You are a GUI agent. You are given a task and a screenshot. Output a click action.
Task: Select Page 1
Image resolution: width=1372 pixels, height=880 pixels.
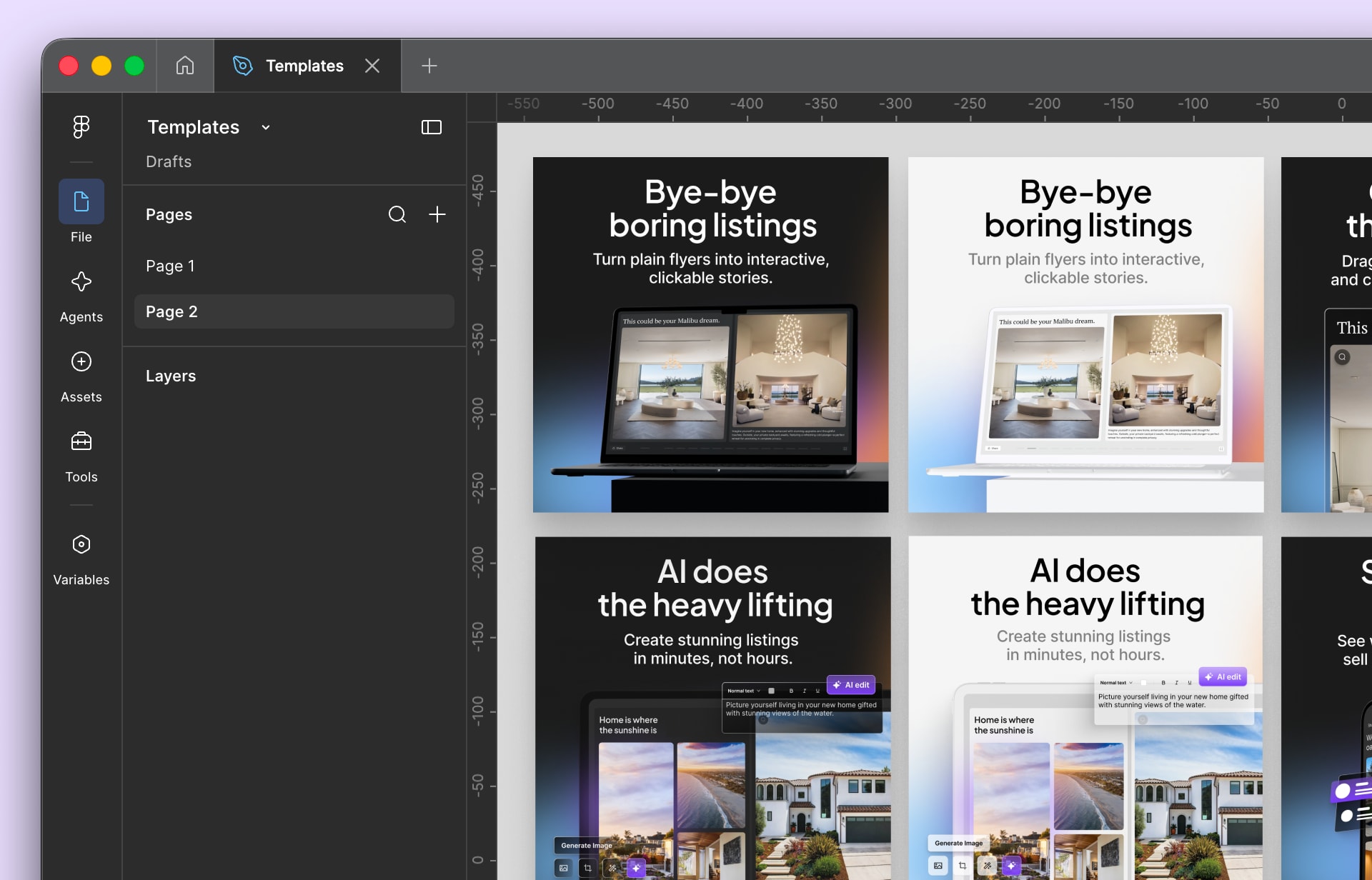pyautogui.click(x=294, y=266)
